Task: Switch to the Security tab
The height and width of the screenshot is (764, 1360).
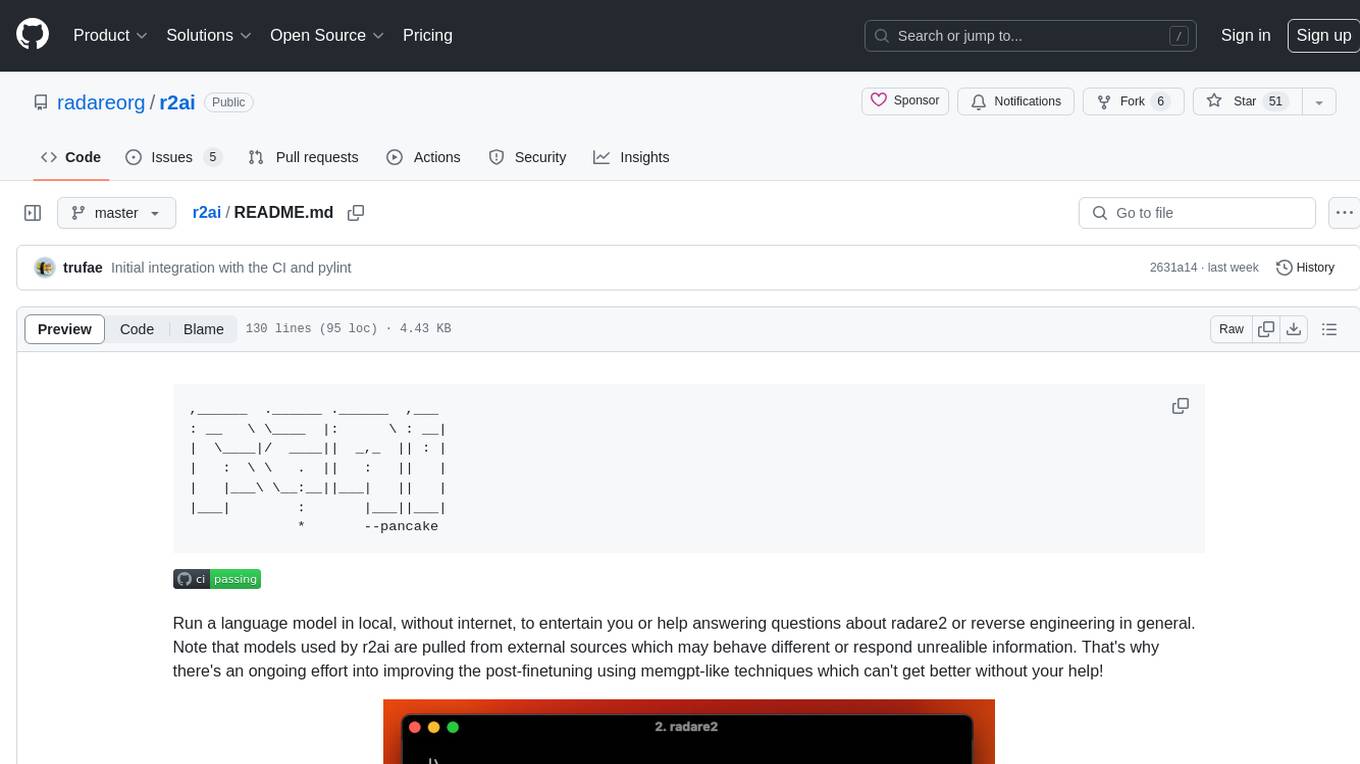Action: (x=527, y=157)
